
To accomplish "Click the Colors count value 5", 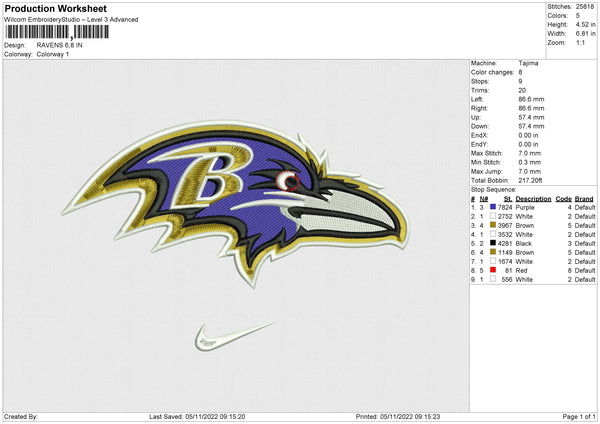I will coord(578,16).
